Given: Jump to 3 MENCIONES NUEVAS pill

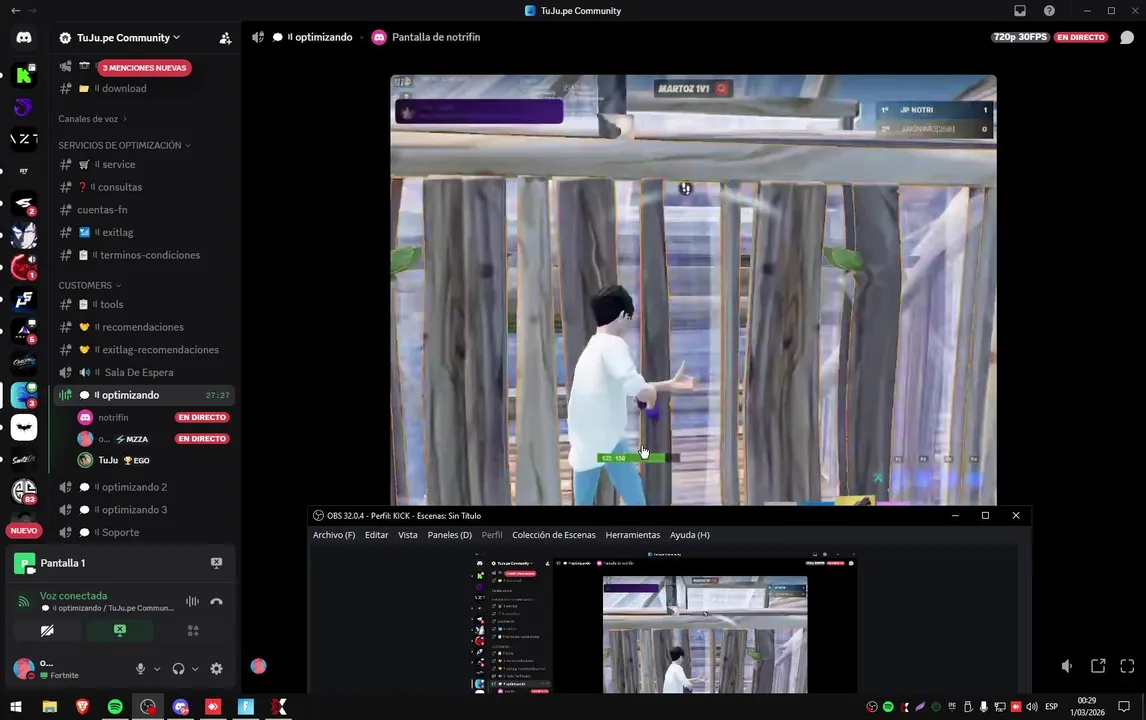Looking at the screenshot, I should 145,67.
